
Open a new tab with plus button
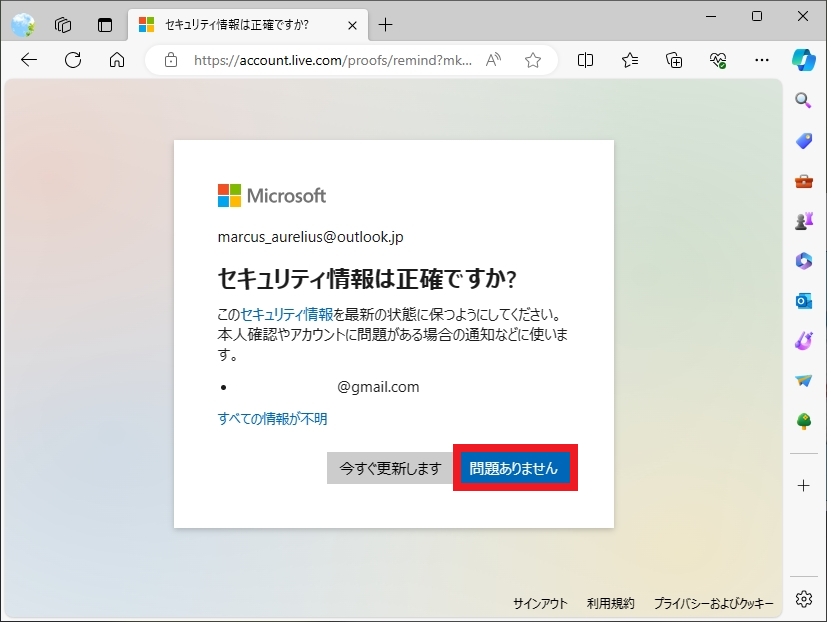(x=386, y=25)
